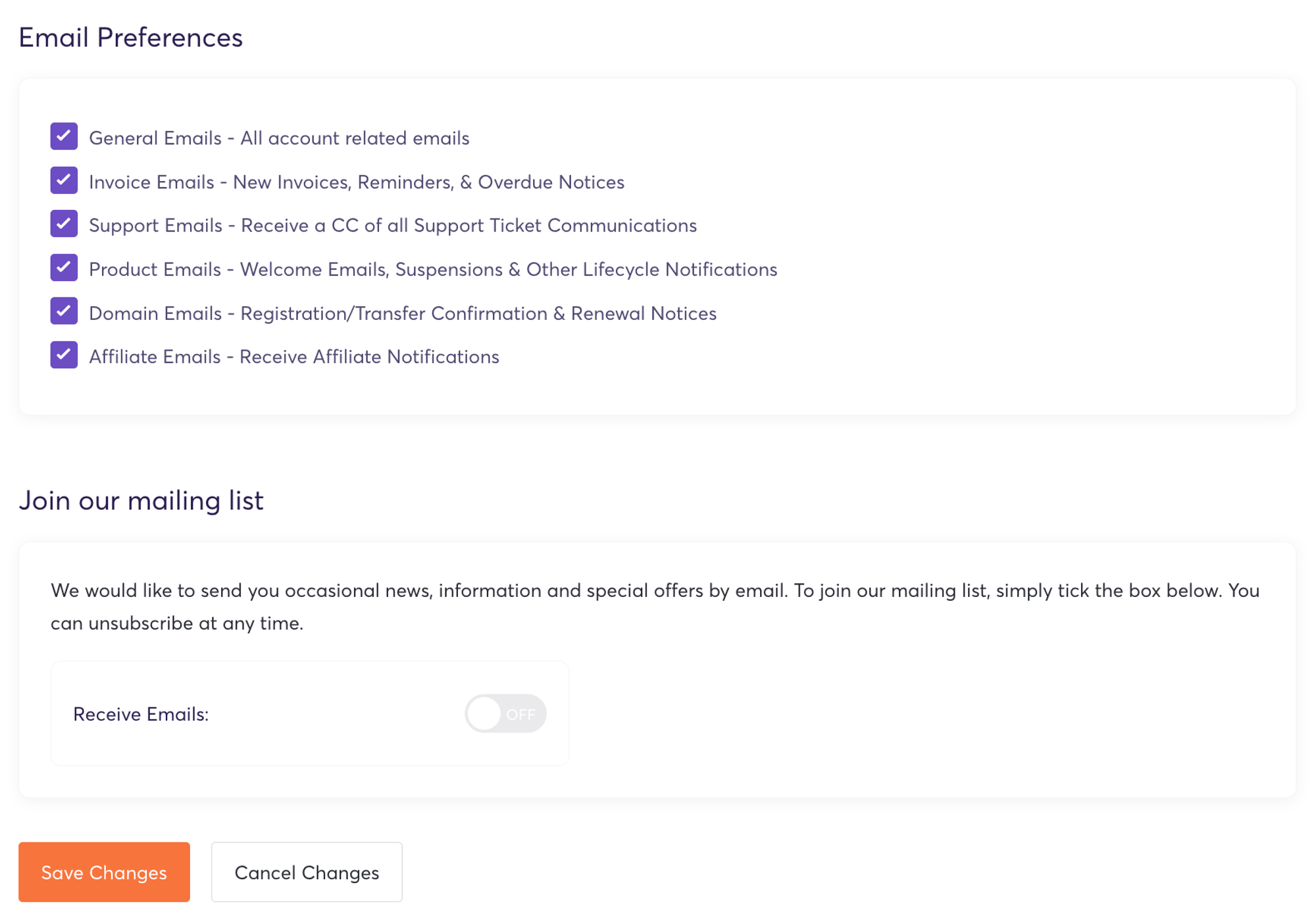The height and width of the screenshot is (920, 1316).
Task: Click the Join our mailing list heading
Action: [x=141, y=501]
